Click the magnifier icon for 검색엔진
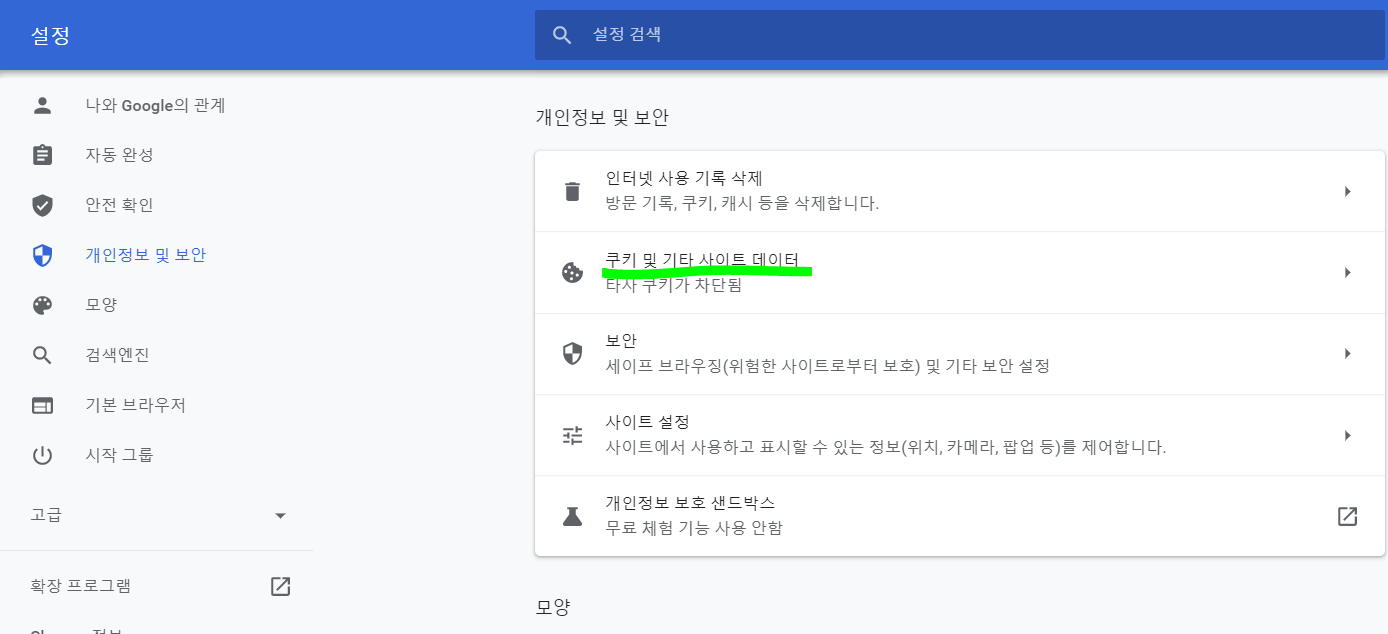The width and height of the screenshot is (1388, 634). [42, 355]
